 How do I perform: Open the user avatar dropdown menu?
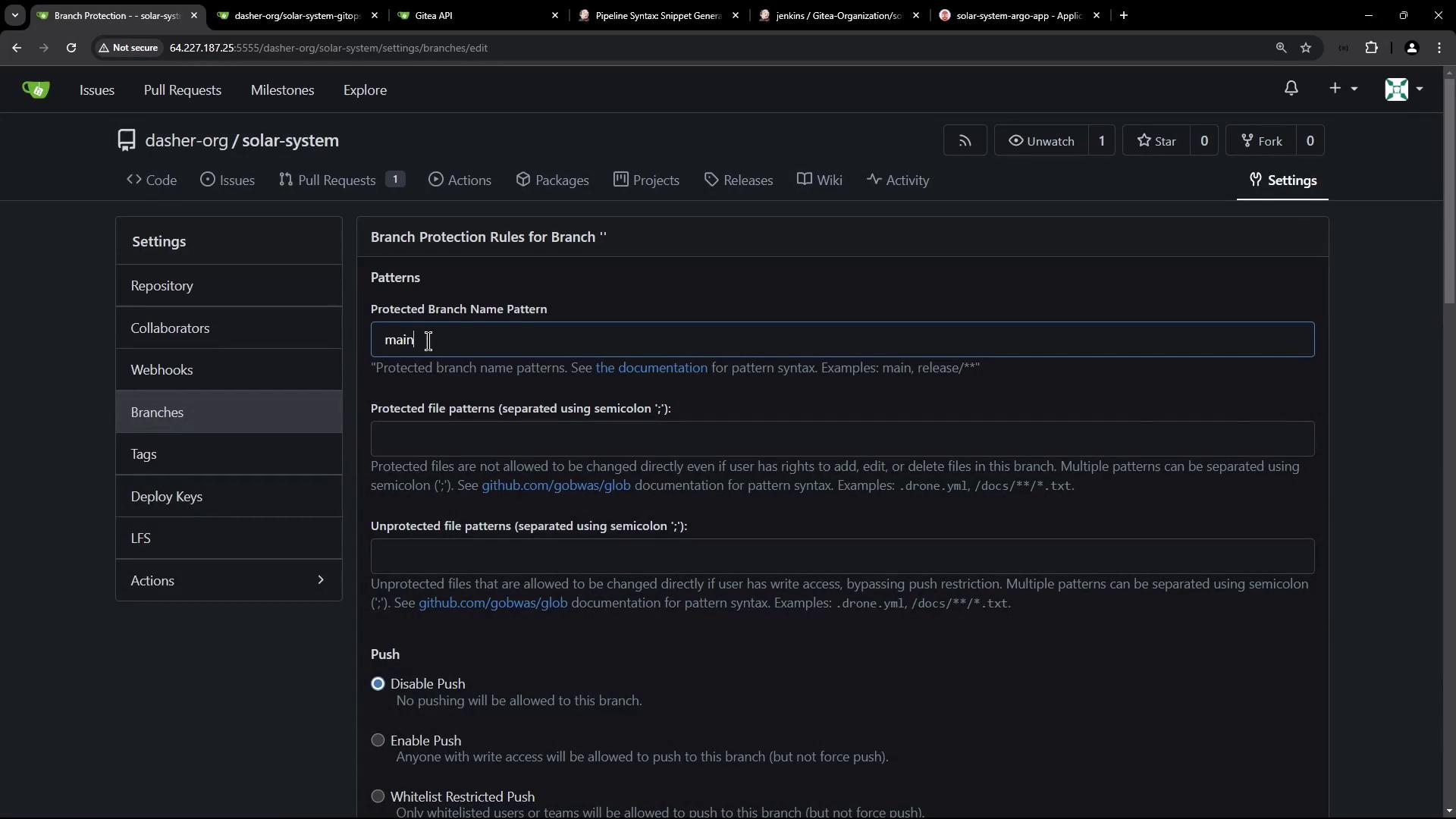point(1403,89)
